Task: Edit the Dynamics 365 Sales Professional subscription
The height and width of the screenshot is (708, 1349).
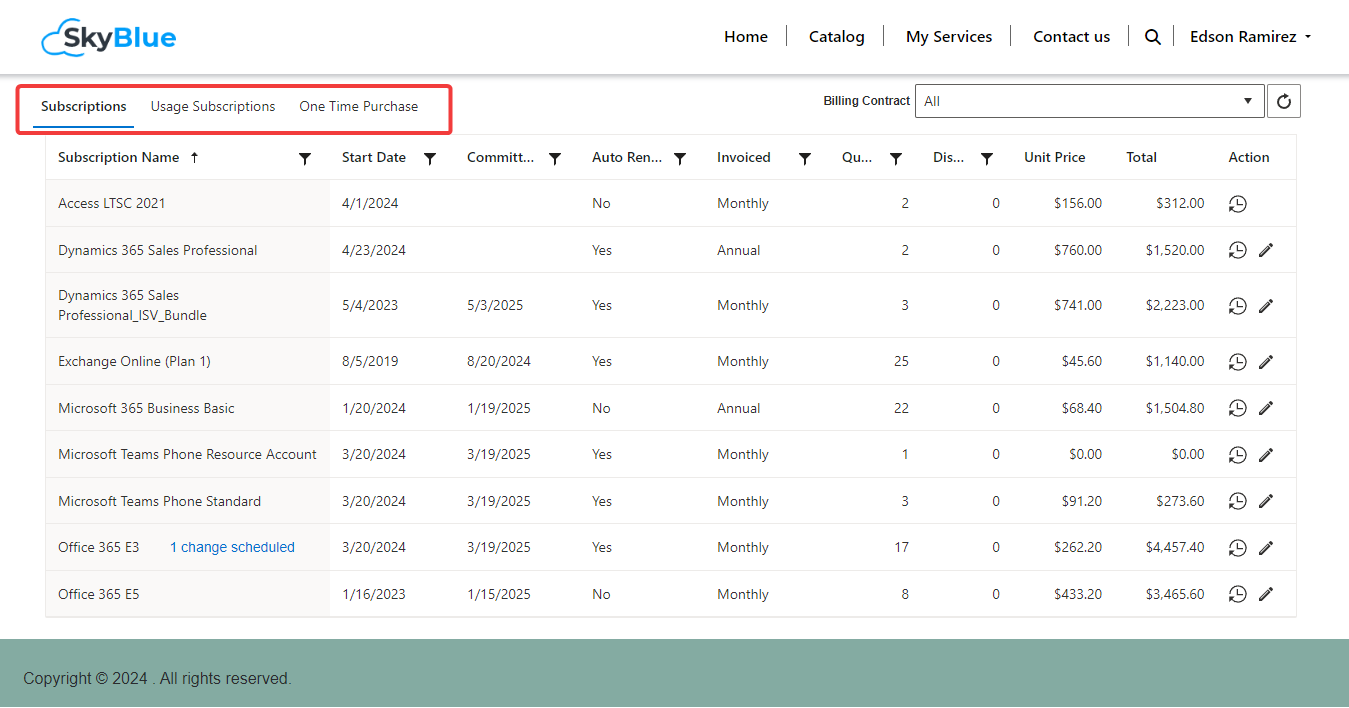Action: [1266, 250]
